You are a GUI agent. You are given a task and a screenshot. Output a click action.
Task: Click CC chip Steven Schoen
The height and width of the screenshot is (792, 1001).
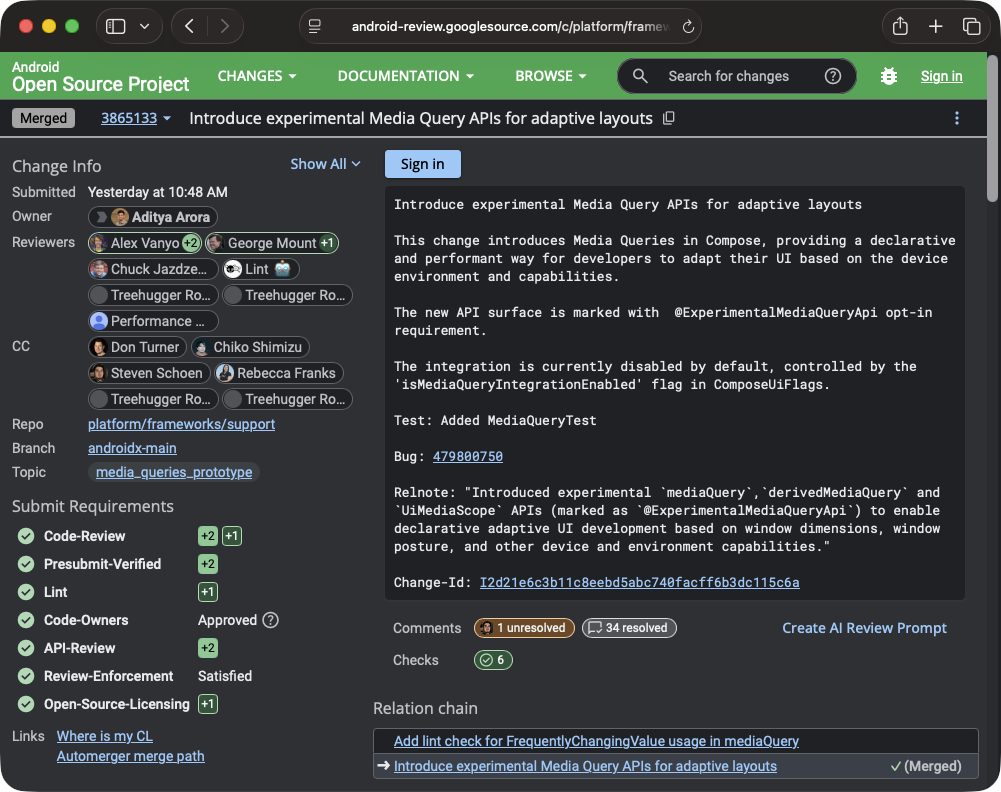click(149, 373)
